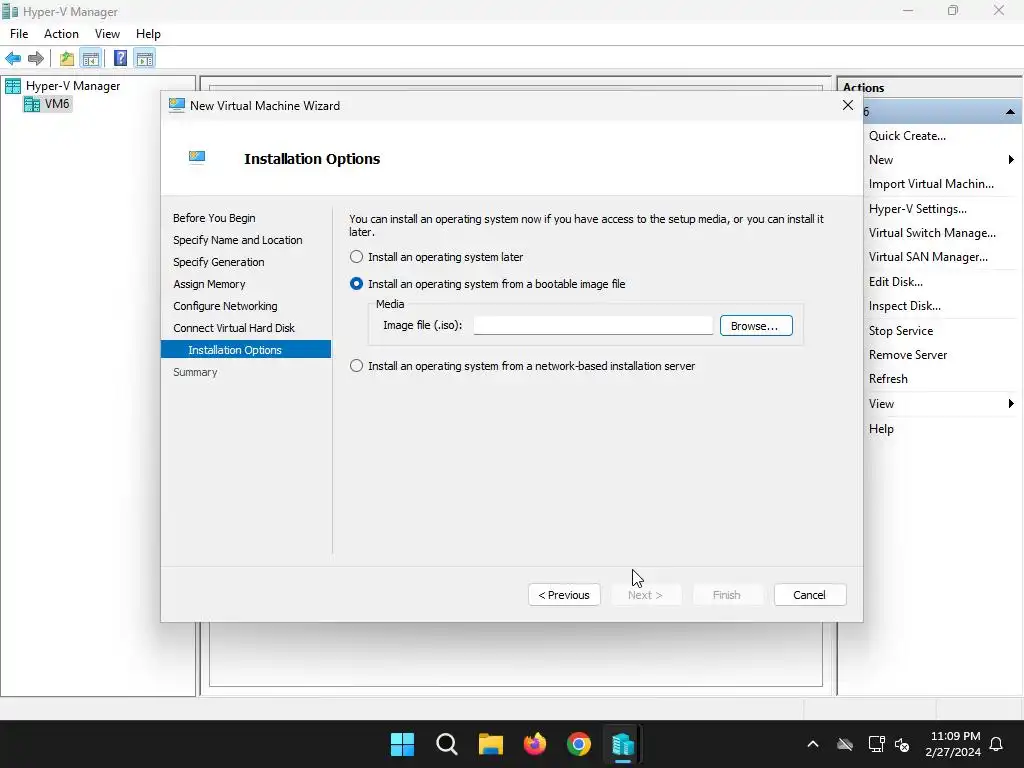Screen dimensions: 1024x768
Task: Open the Windows Start menu
Action: pos(402,744)
